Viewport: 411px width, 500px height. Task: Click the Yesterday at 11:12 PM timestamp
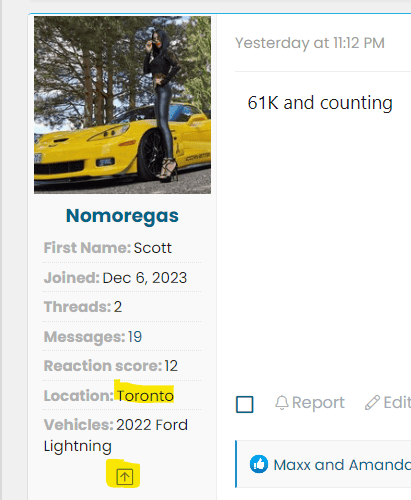(310, 43)
